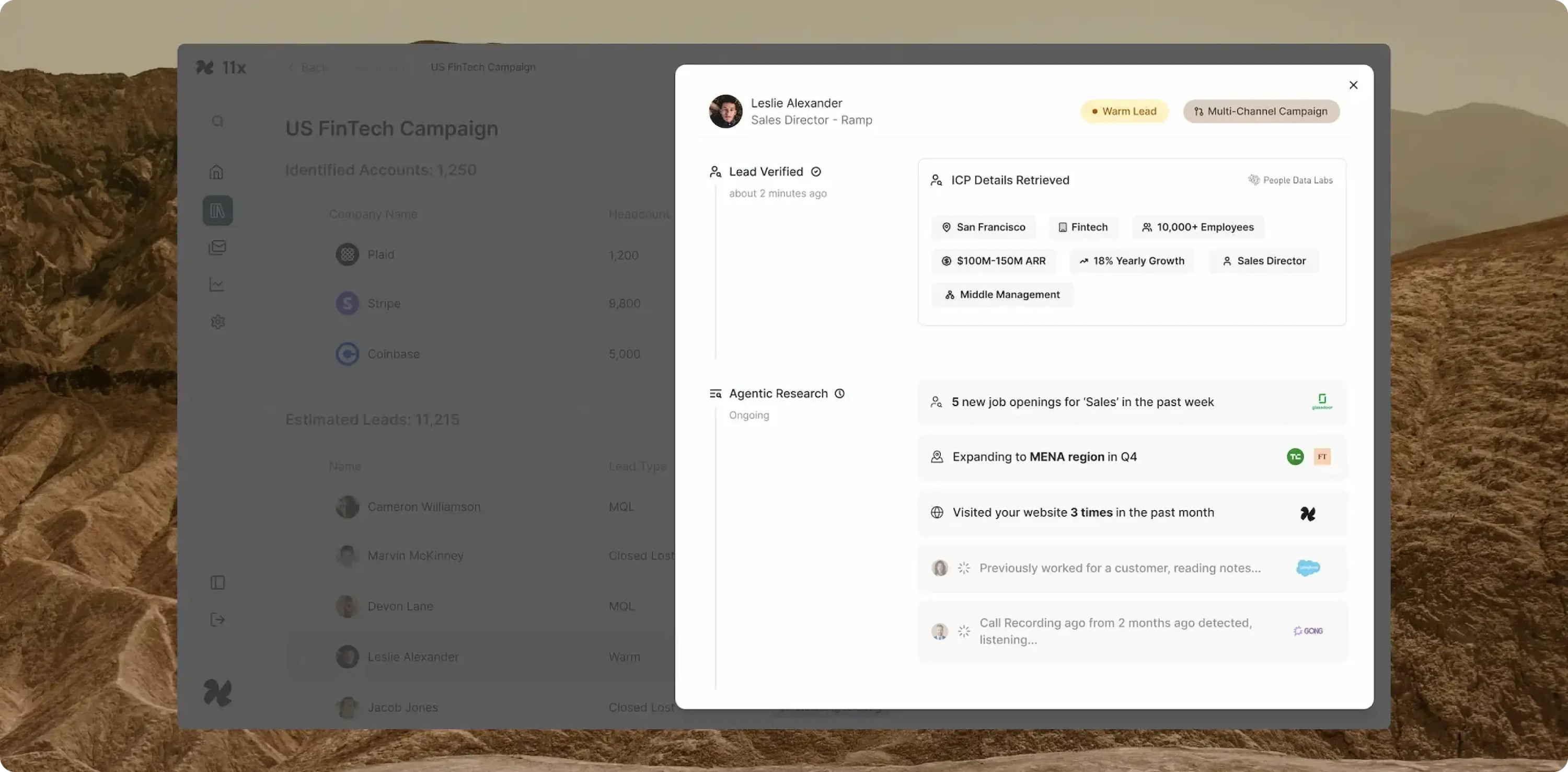Click the People Data Labs source link
The width and height of the screenshot is (1568, 772).
pos(1290,180)
